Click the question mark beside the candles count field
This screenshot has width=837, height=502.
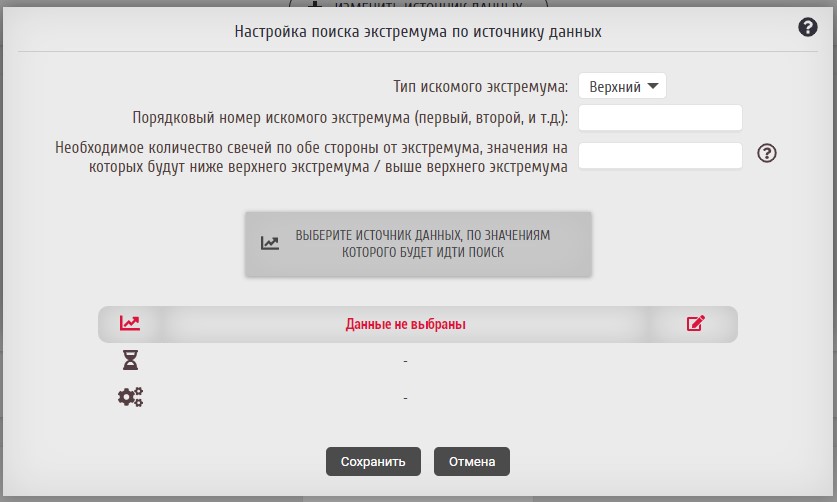pos(767,153)
